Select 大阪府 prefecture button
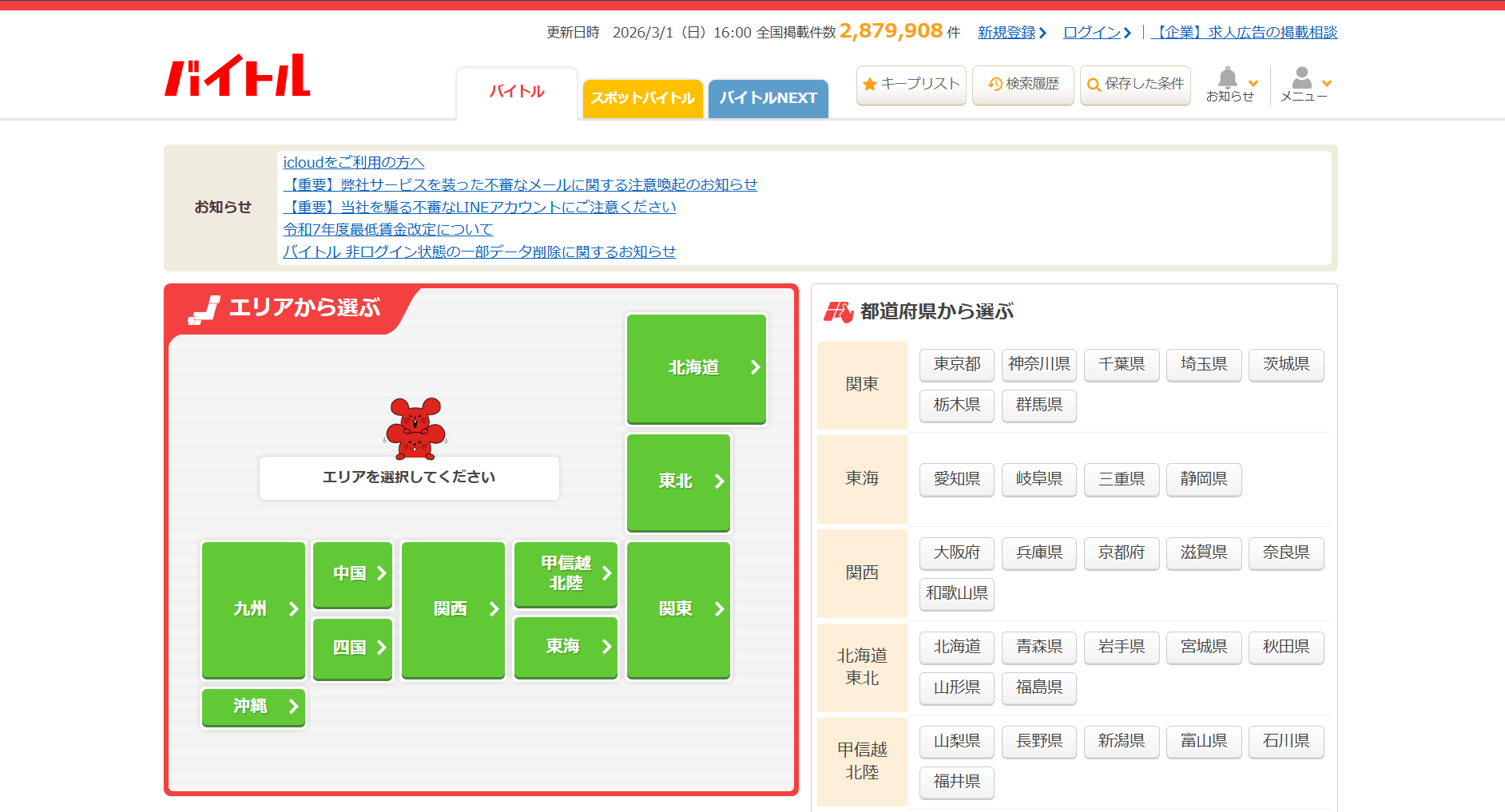The width and height of the screenshot is (1505, 812). pyautogui.click(x=956, y=553)
